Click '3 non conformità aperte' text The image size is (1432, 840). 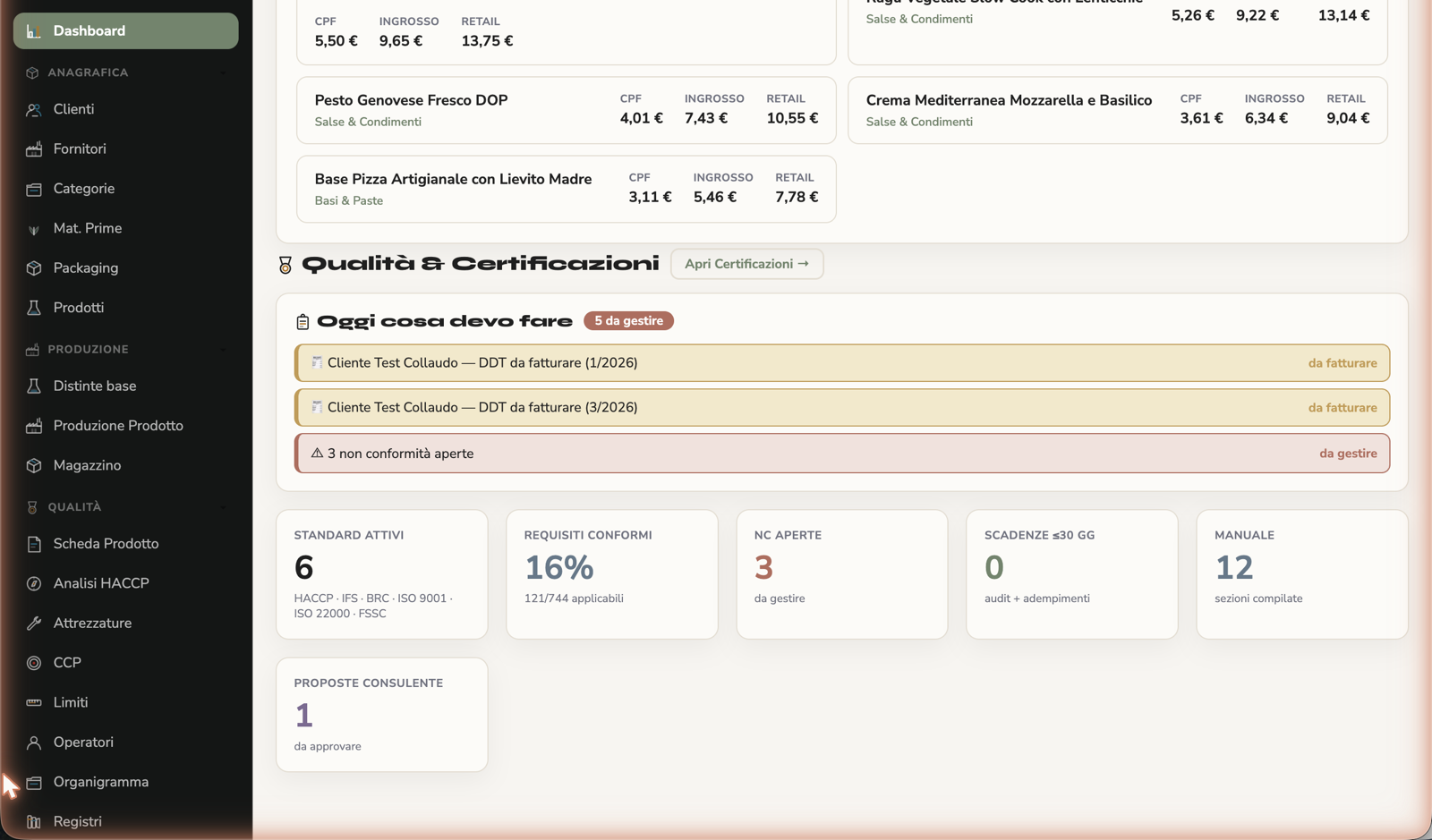(x=401, y=454)
